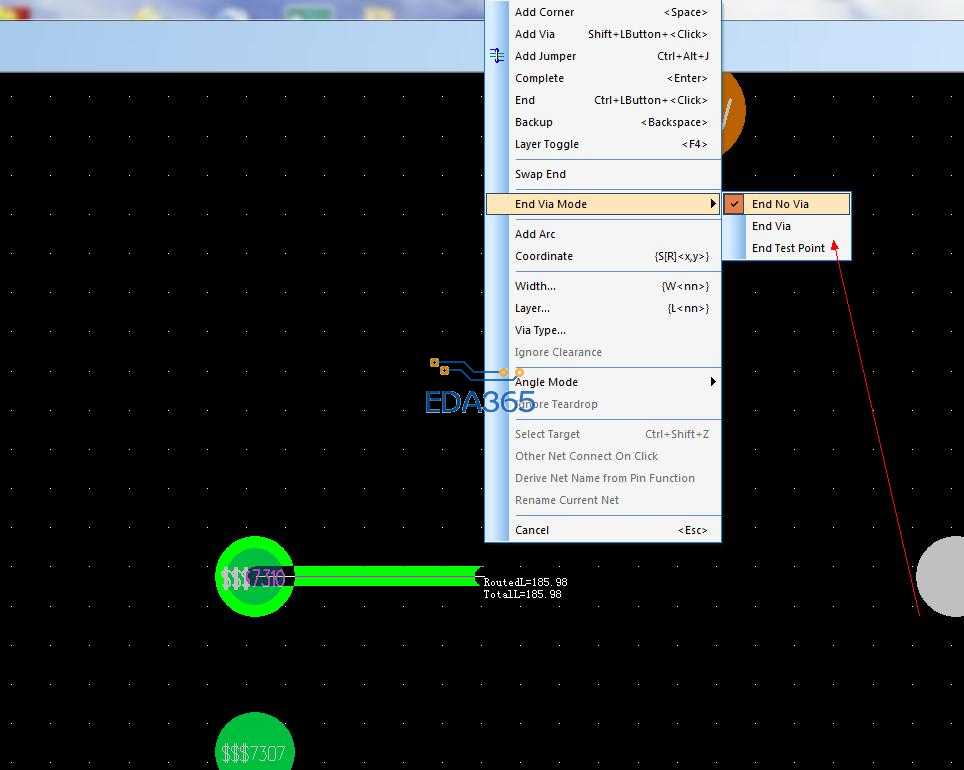The height and width of the screenshot is (770, 964).
Task: Click the TotalL=185.98 length readout
Action: pos(523,594)
